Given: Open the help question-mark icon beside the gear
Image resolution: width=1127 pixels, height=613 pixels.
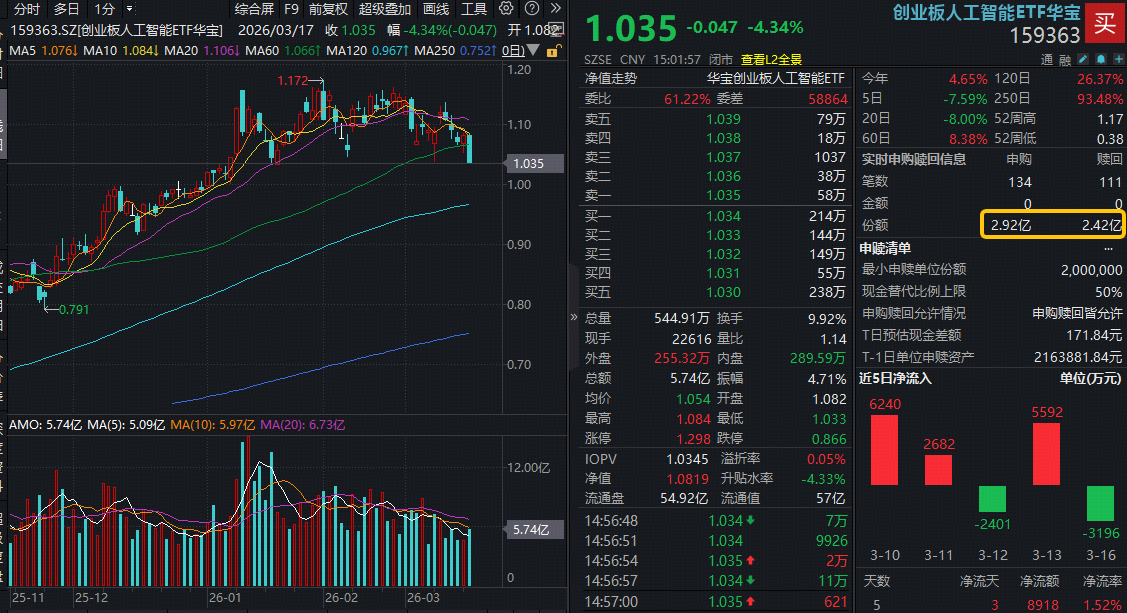Looking at the screenshot, I should (x=531, y=9).
